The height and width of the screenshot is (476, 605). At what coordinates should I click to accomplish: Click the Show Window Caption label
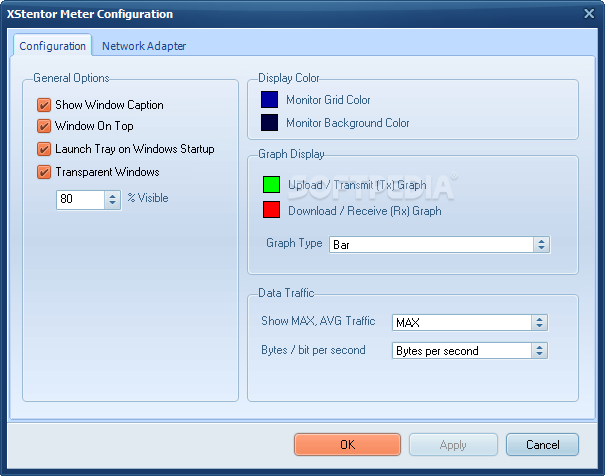(x=109, y=105)
